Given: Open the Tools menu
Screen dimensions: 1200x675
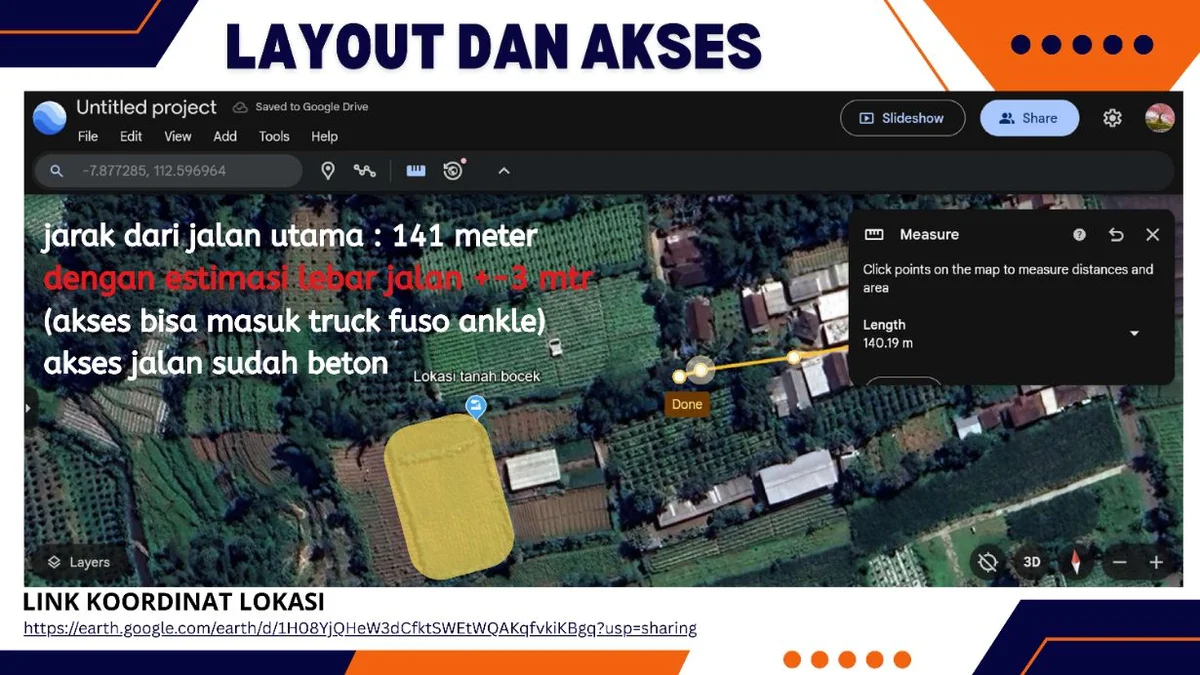Looking at the screenshot, I should pos(274,136).
